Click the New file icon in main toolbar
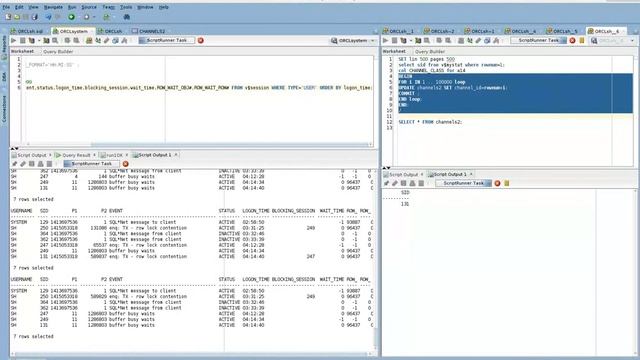 point(8,17)
